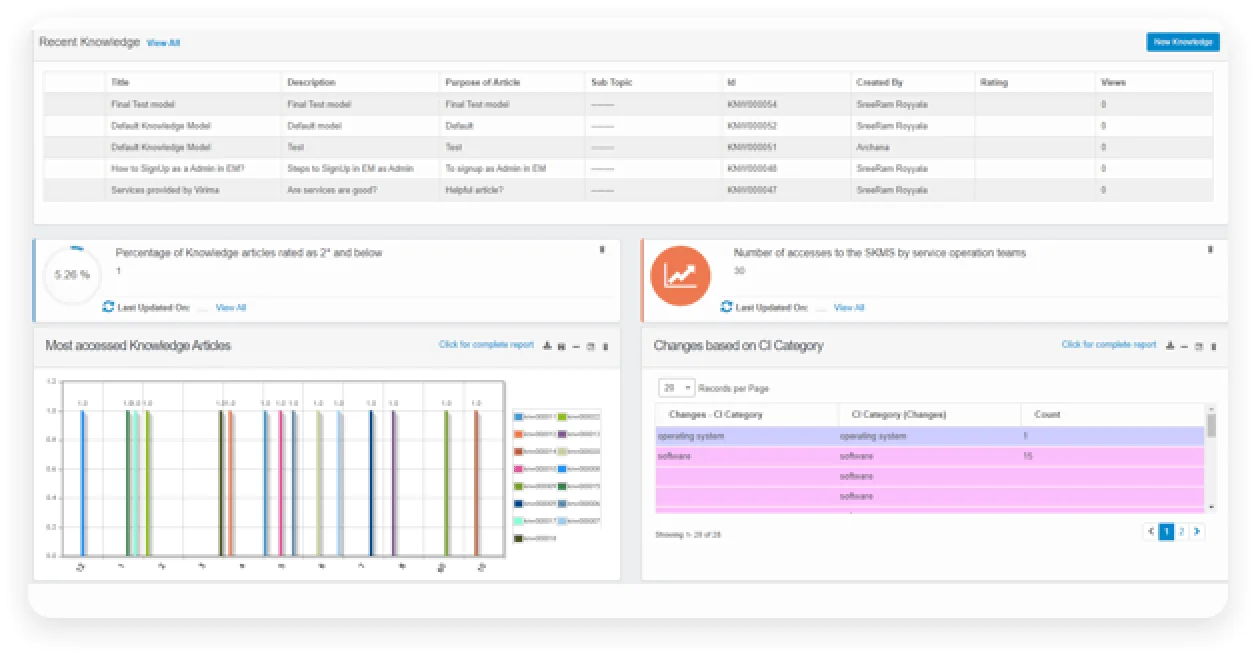Screen dimensions: 1256x656
Task: Click the CI Category table vertical scrollbar
Action: (x=1212, y=427)
